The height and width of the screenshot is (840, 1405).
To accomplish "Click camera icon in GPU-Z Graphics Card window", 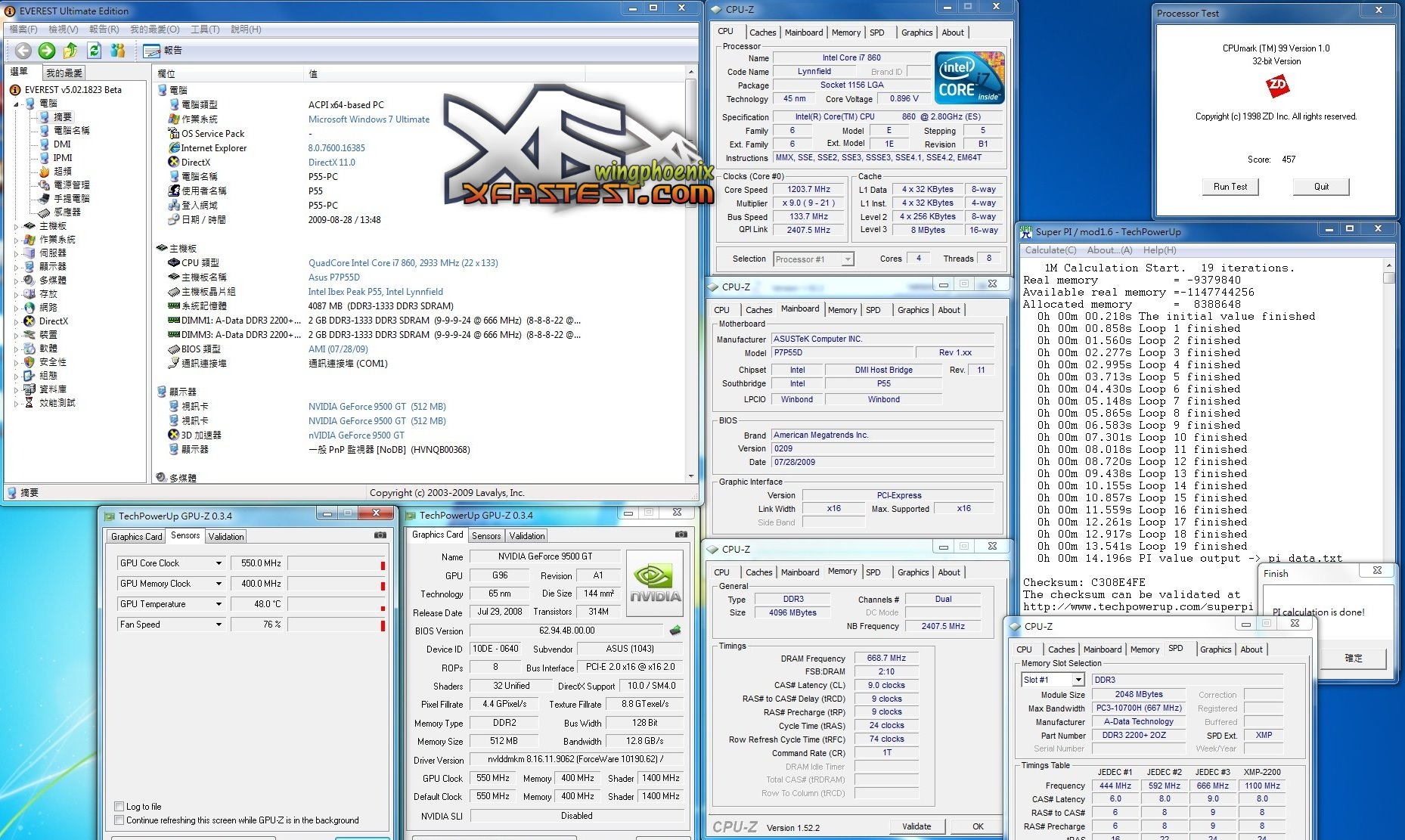I will [681, 535].
